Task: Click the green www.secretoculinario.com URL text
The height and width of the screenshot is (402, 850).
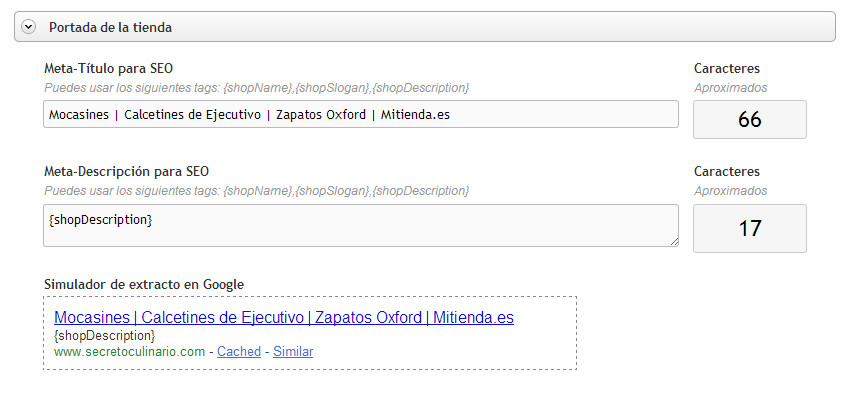Action: click(x=130, y=352)
